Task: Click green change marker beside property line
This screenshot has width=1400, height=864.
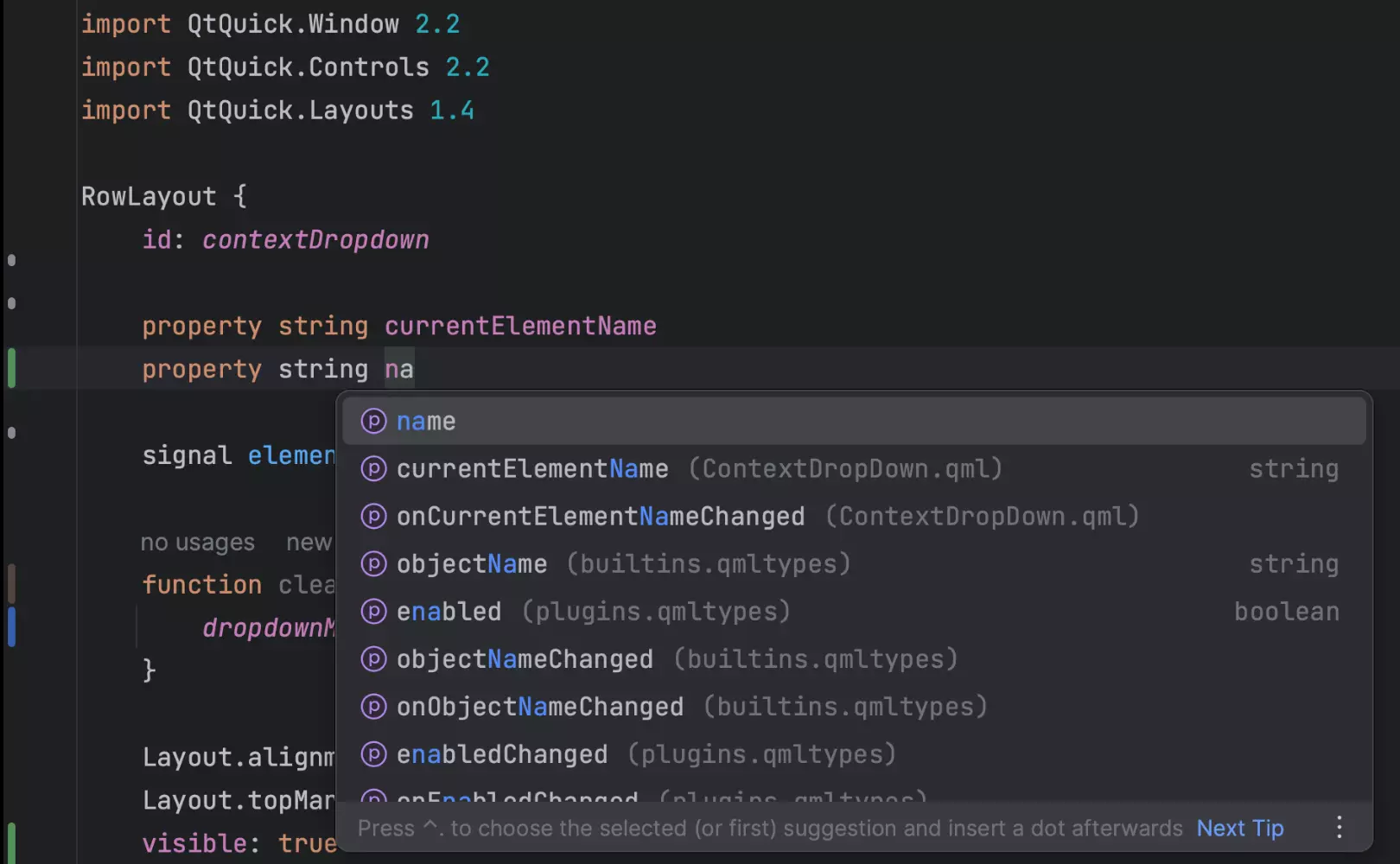Action: pos(11,368)
